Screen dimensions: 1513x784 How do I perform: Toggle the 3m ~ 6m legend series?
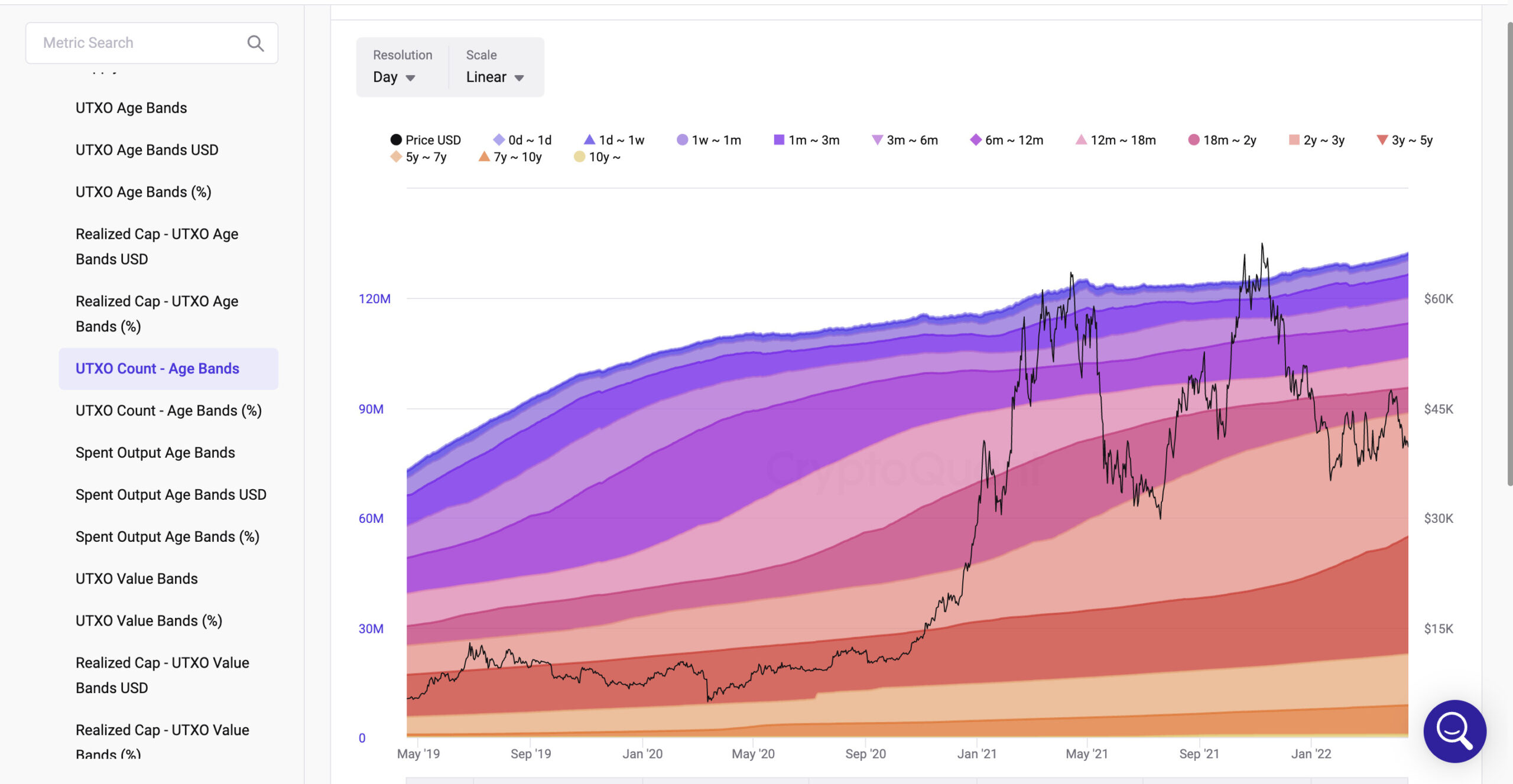pyautogui.click(x=905, y=140)
